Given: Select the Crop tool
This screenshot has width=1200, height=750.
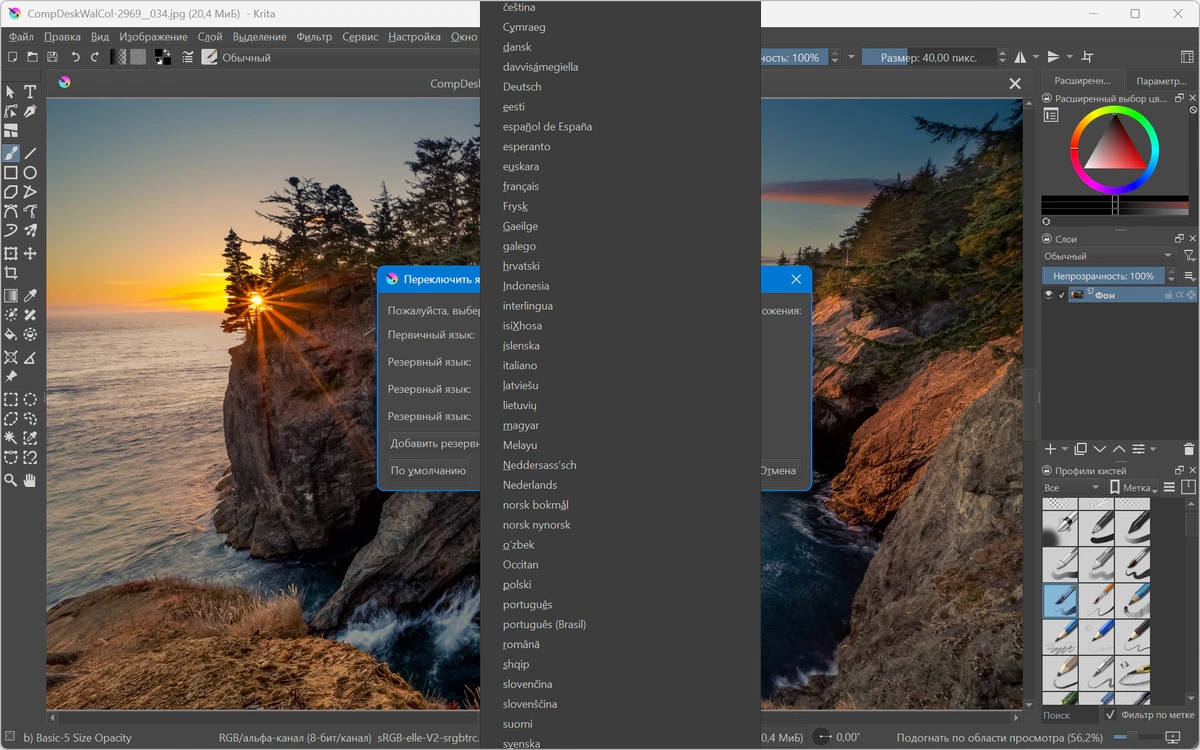Looking at the screenshot, I should tap(11, 273).
